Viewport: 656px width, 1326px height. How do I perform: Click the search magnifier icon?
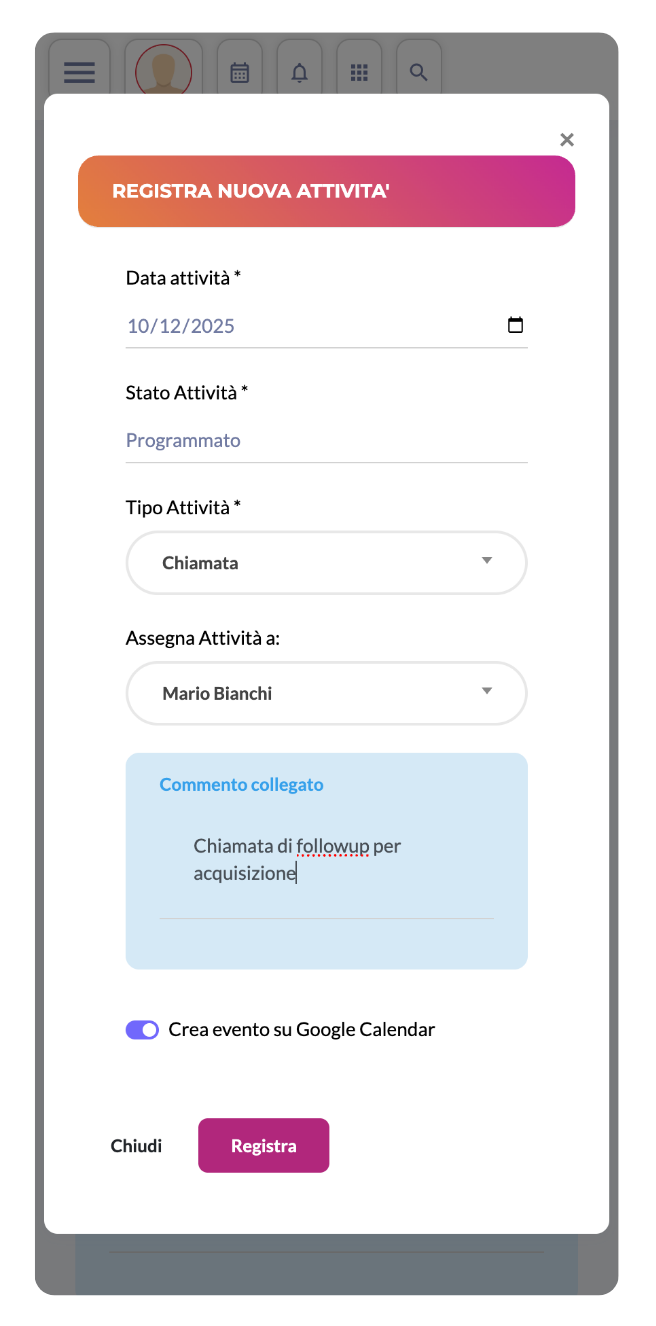coord(419,72)
